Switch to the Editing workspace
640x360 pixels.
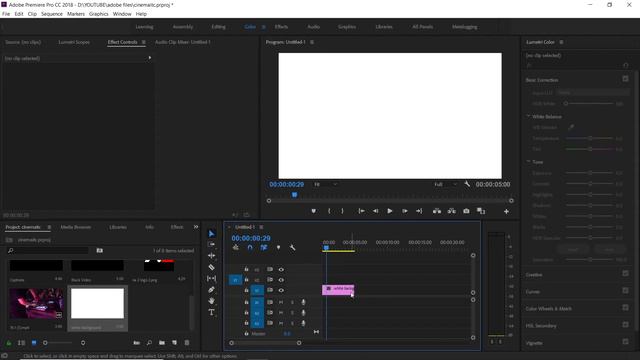[218, 27]
